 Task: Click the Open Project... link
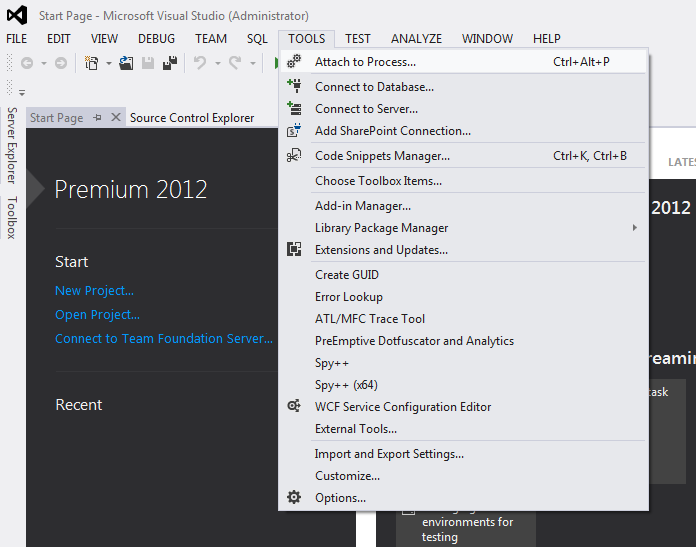point(97,314)
